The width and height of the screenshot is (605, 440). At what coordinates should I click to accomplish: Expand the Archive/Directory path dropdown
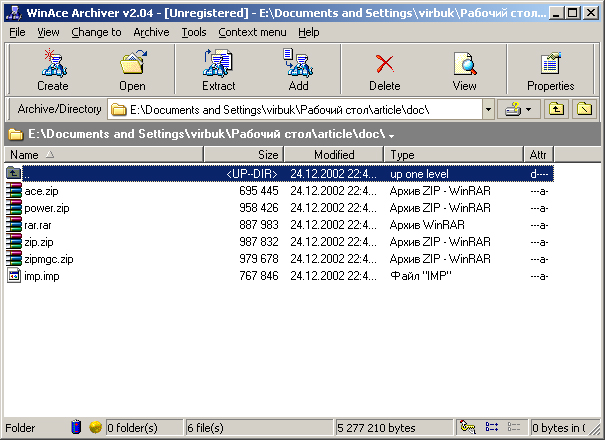488,110
